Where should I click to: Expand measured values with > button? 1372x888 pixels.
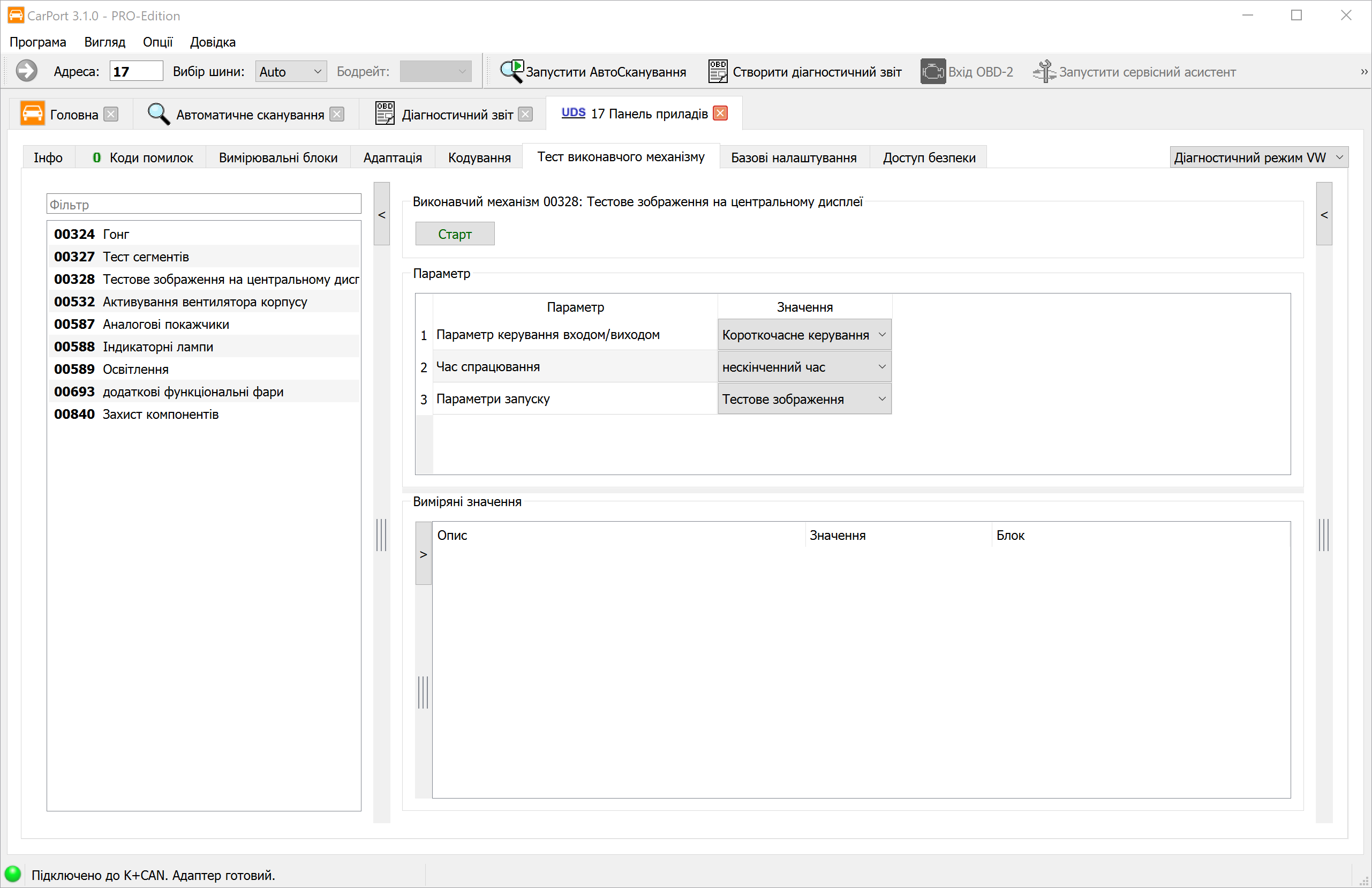click(424, 554)
